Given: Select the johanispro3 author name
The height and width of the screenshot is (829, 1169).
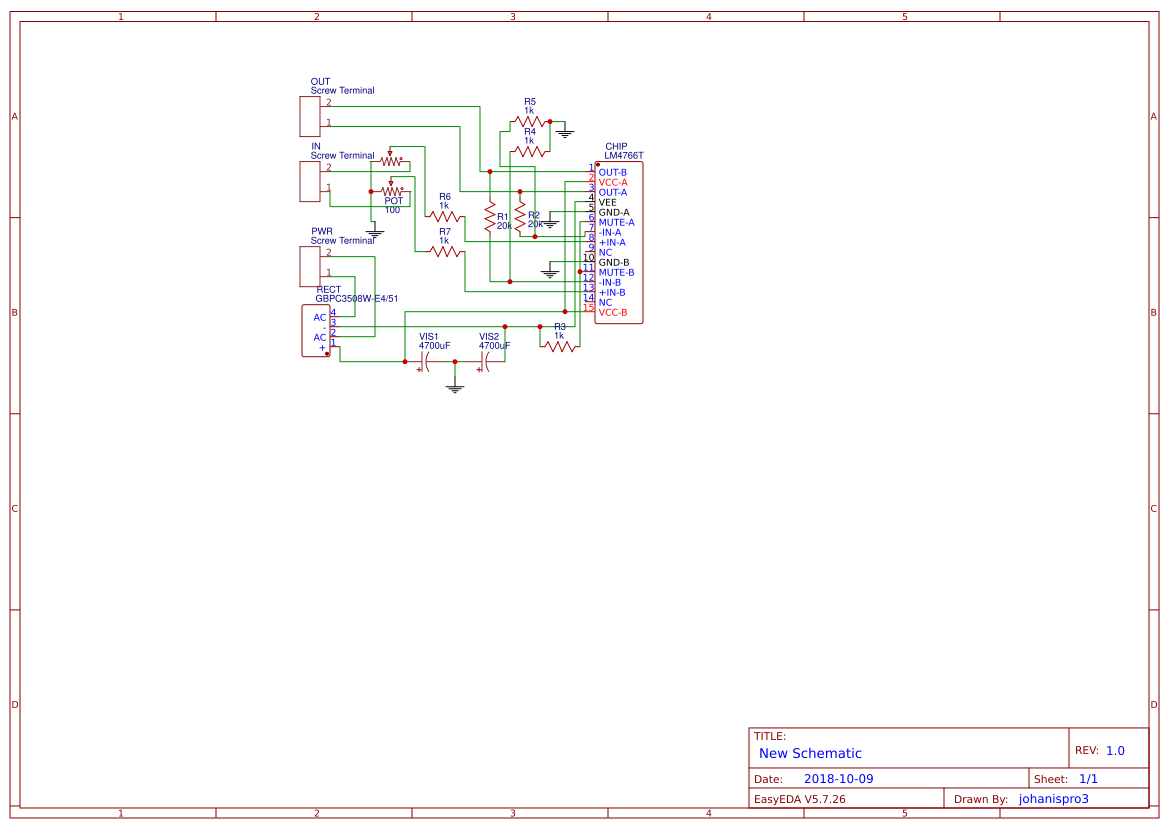Looking at the screenshot, I should [1053, 798].
